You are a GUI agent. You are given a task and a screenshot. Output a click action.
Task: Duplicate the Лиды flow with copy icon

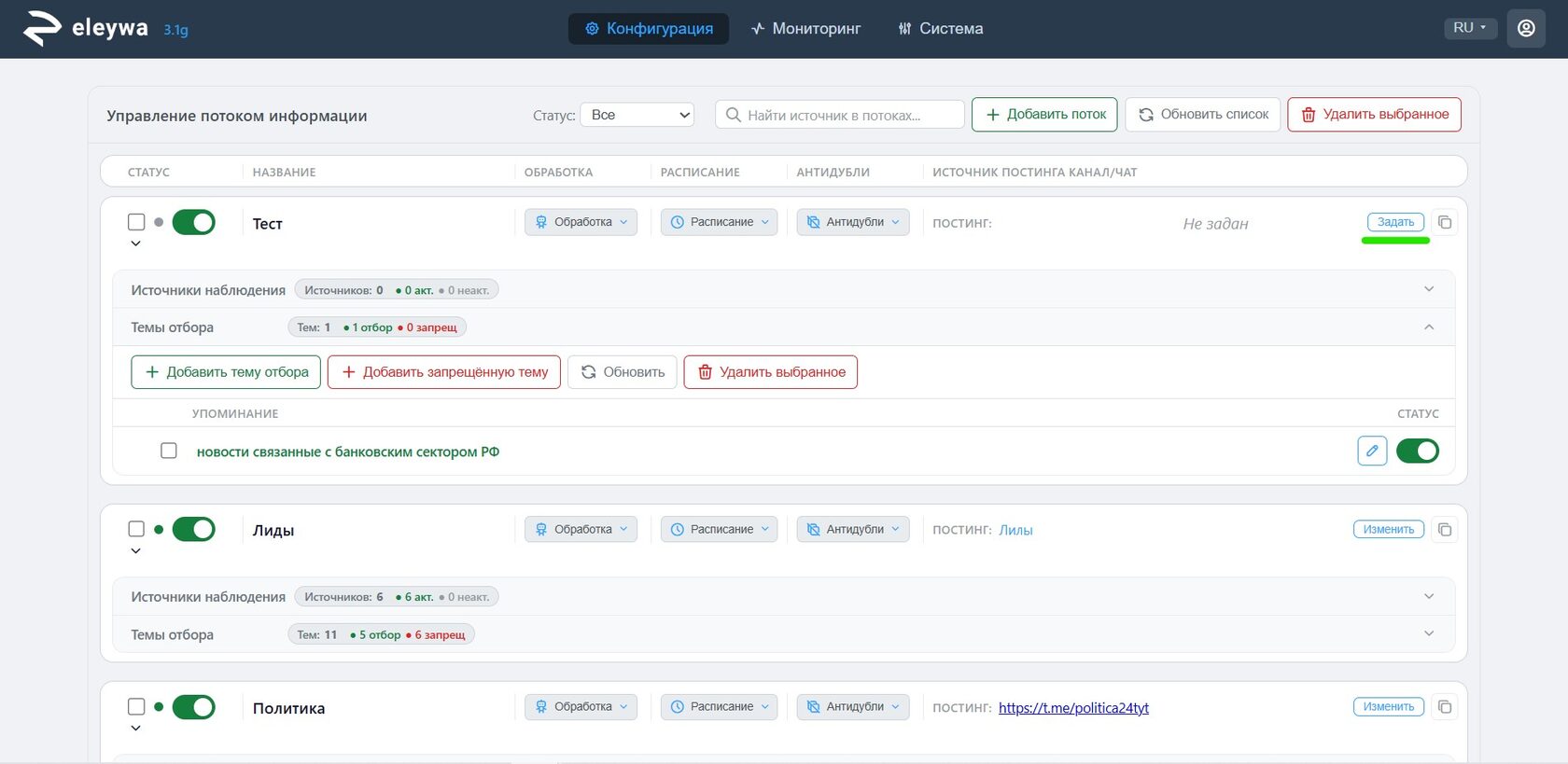[x=1445, y=530]
